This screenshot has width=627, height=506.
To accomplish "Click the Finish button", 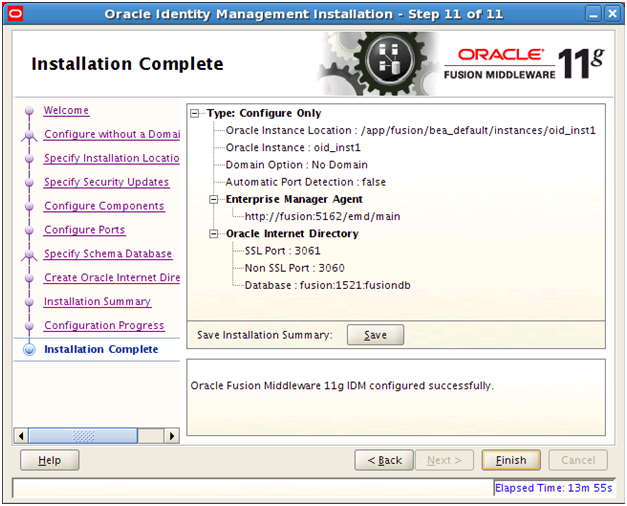I will pos(511,460).
